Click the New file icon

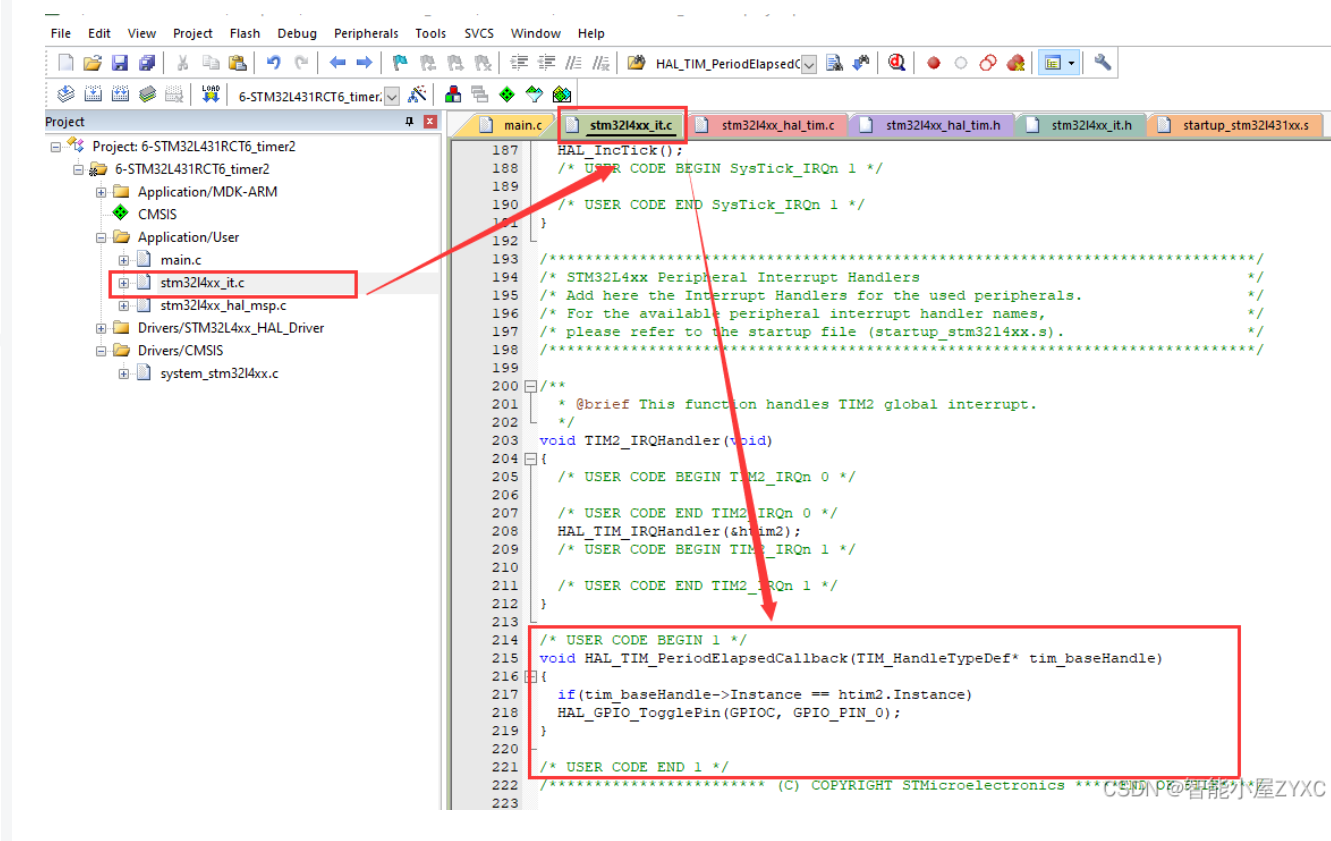tap(66, 63)
